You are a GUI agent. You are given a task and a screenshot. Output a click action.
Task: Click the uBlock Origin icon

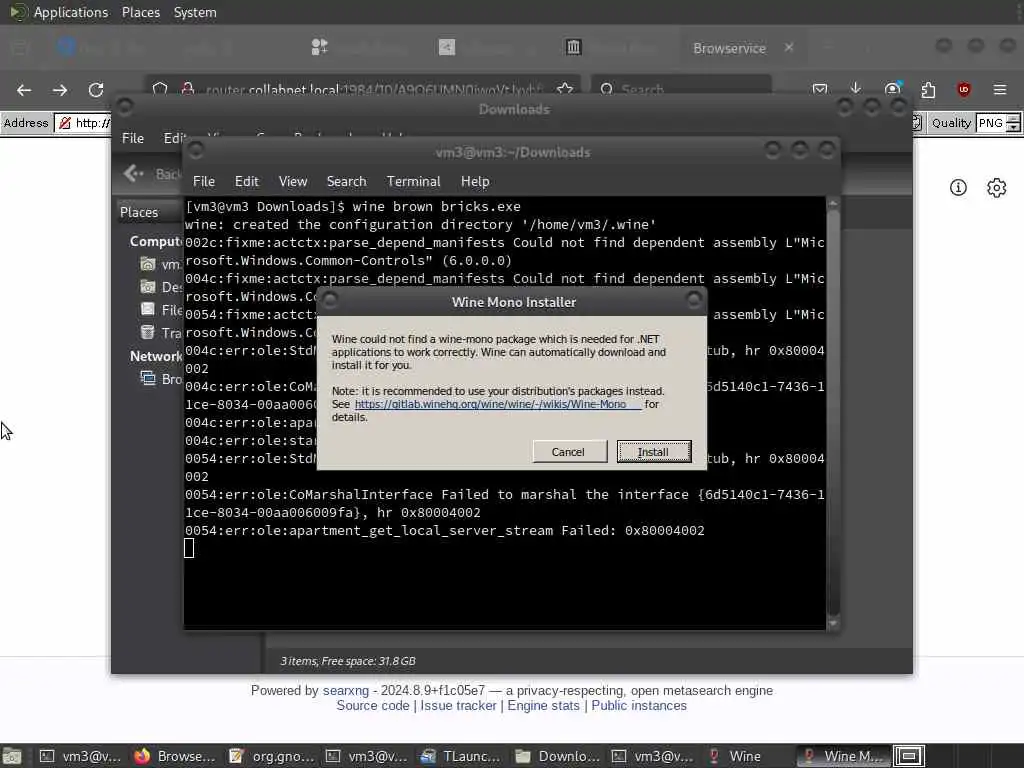point(964,89)
